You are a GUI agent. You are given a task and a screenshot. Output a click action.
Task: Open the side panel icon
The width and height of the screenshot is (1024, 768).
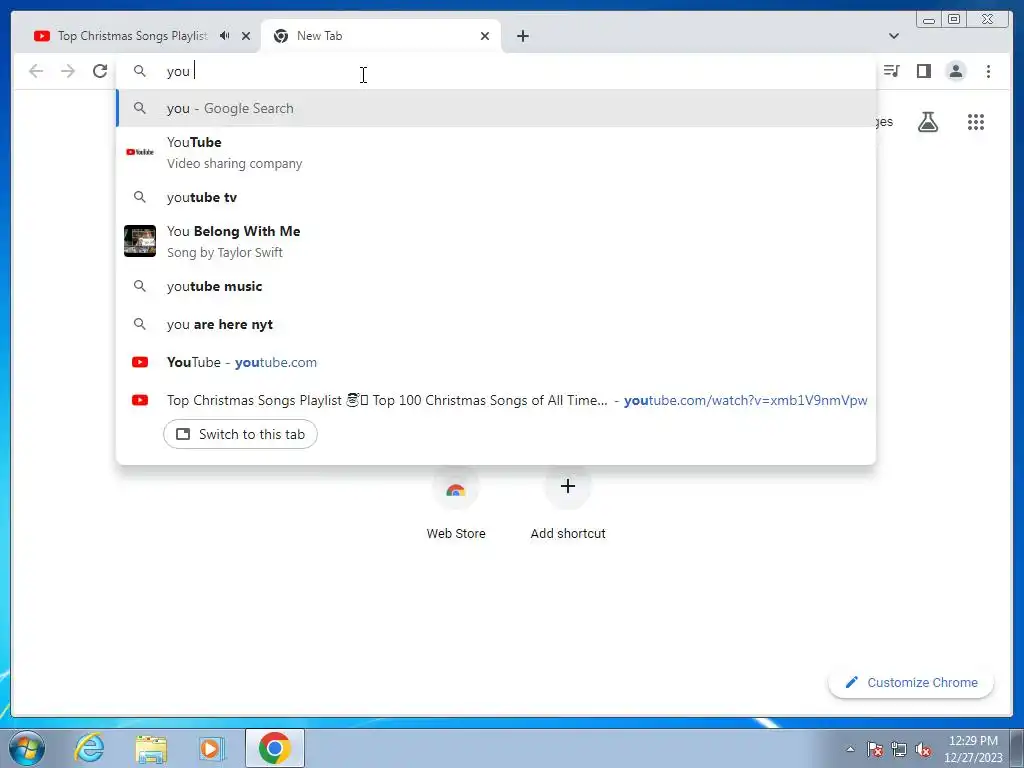tap(923, 71)
